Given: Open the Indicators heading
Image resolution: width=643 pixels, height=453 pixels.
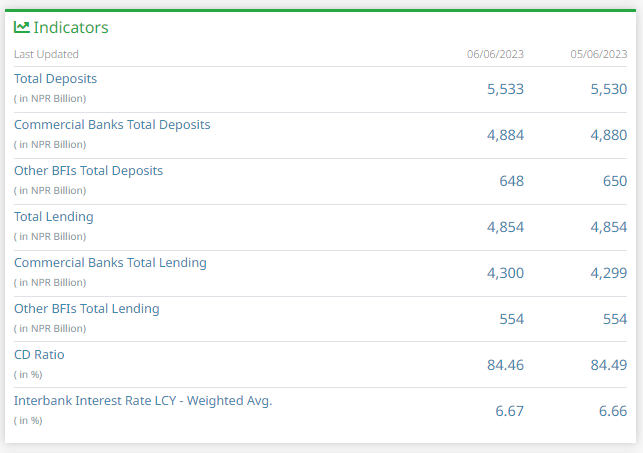Looking at the screenshot, I should (71, 28).
